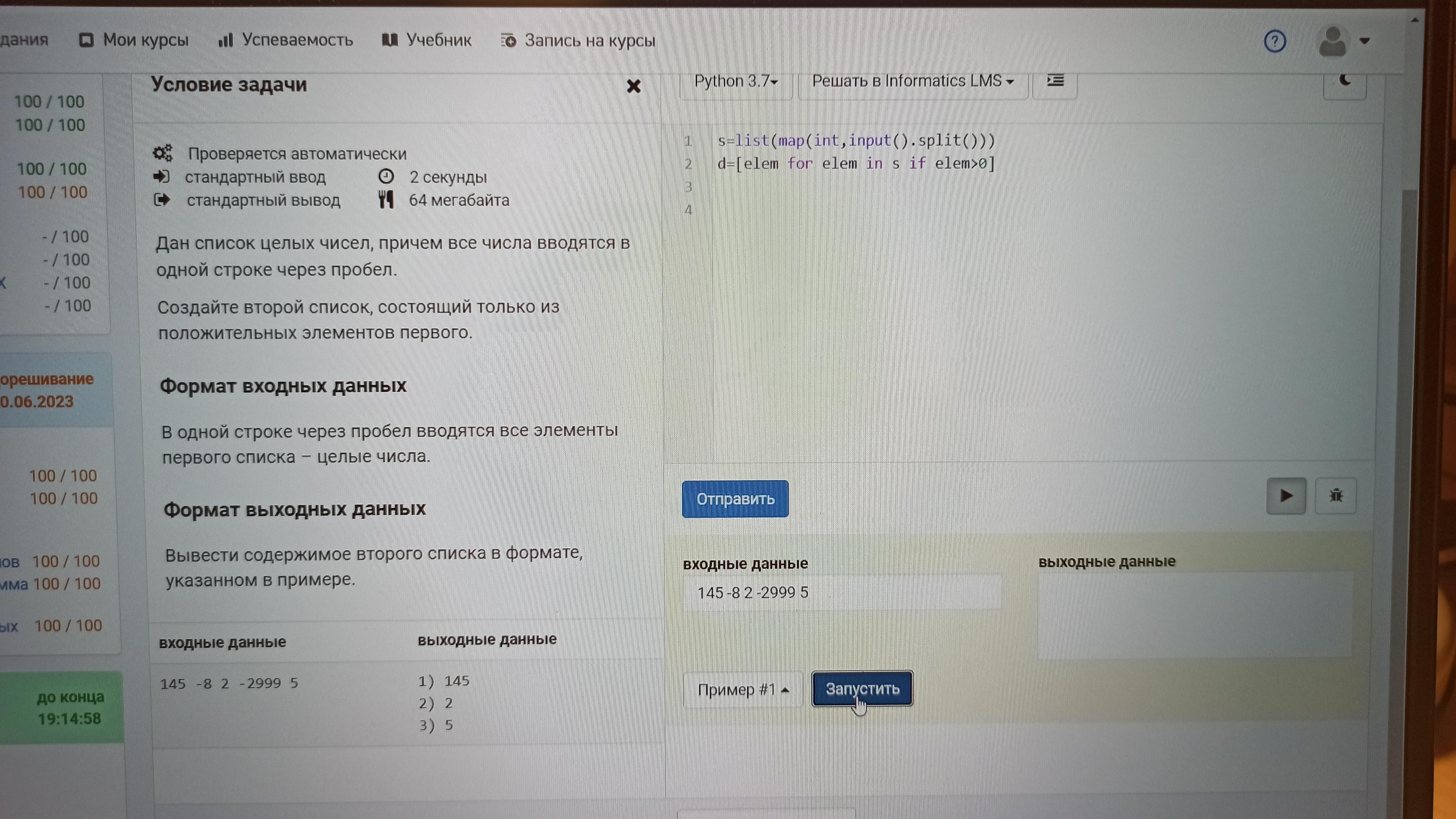The image size is (1456, 819).
Task: Close the Условие задачи panel
Action: tap(634, 87)
